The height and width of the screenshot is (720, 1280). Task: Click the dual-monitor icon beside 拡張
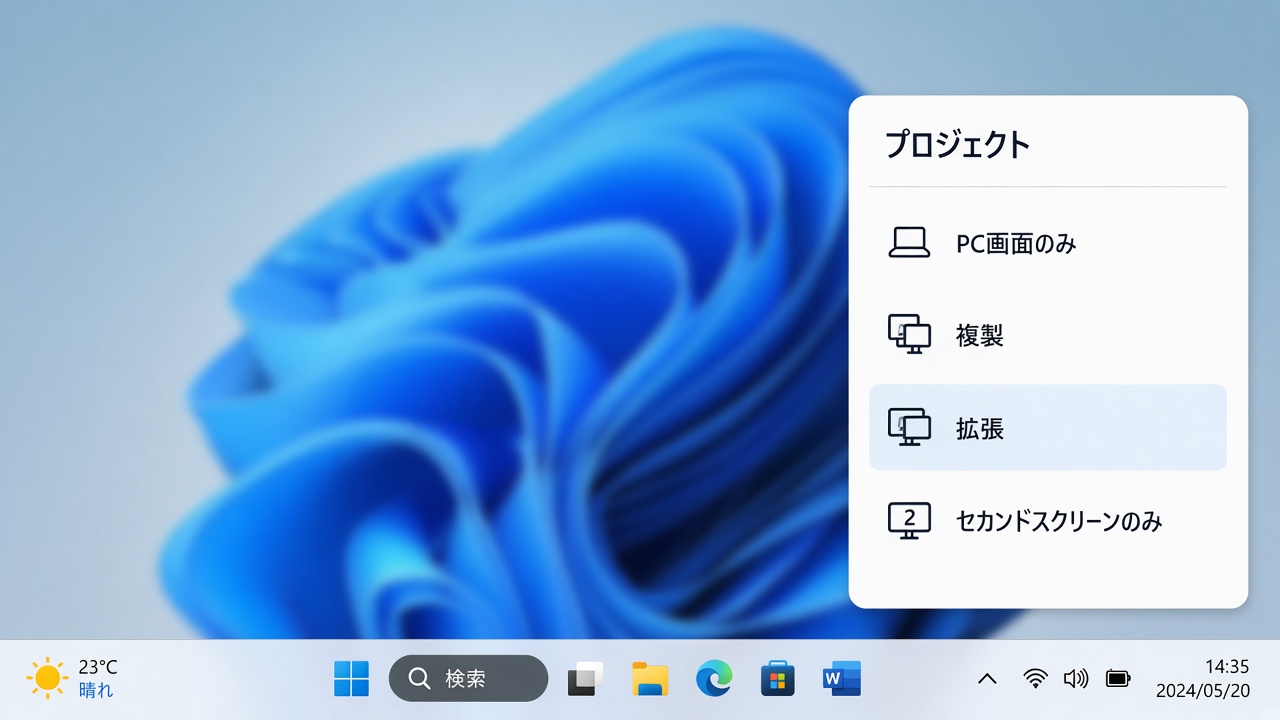(909, 427)
